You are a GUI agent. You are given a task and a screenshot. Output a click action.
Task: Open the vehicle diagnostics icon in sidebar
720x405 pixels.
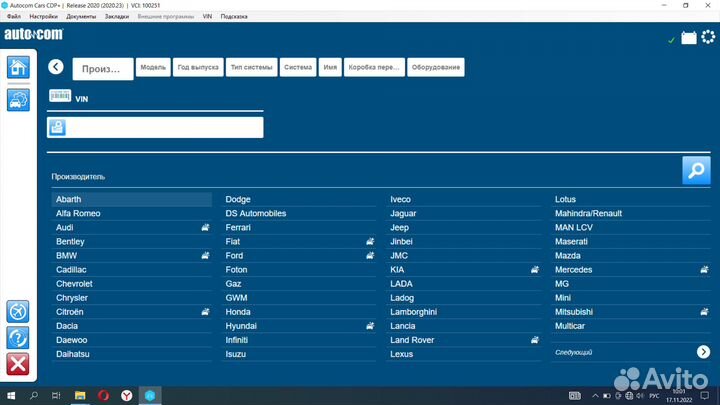click(18, 100)
